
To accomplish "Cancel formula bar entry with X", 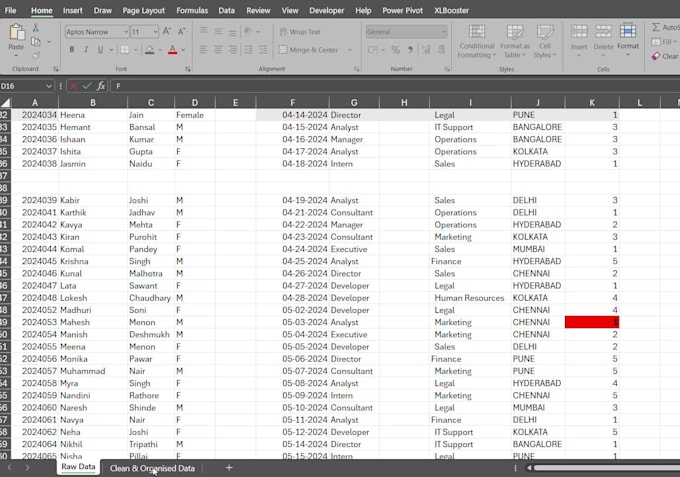I will click(73, 86).
